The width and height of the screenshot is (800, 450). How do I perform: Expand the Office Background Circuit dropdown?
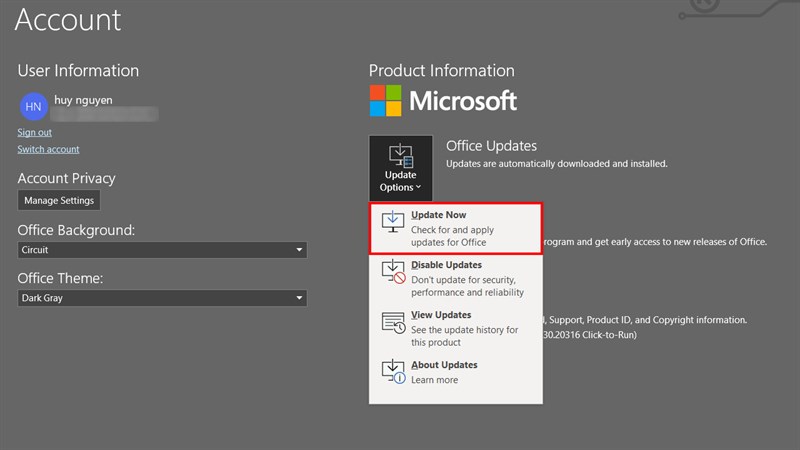coord(162,250)
